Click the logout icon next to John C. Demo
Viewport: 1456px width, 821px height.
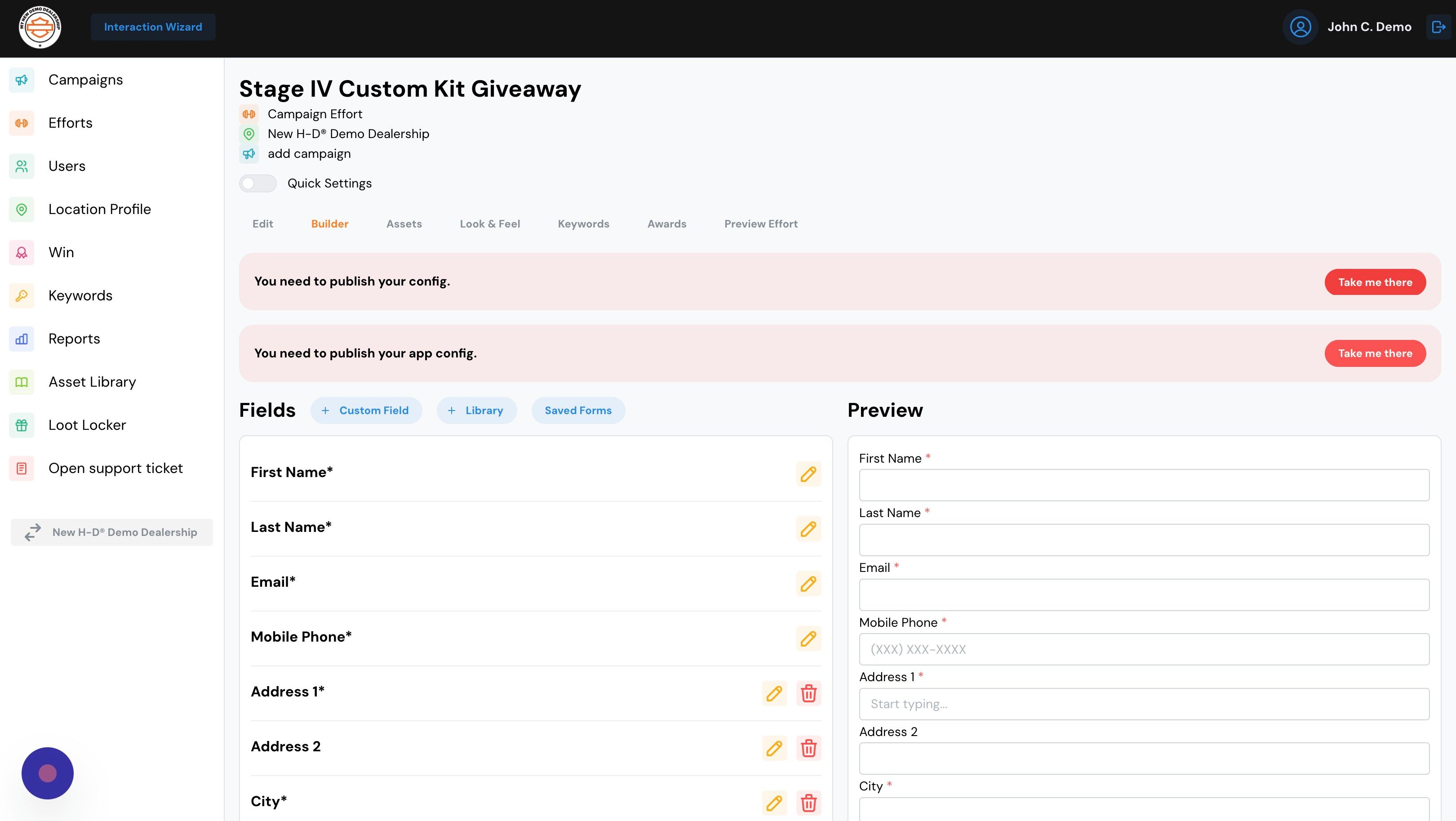(x=1438, y=27)
